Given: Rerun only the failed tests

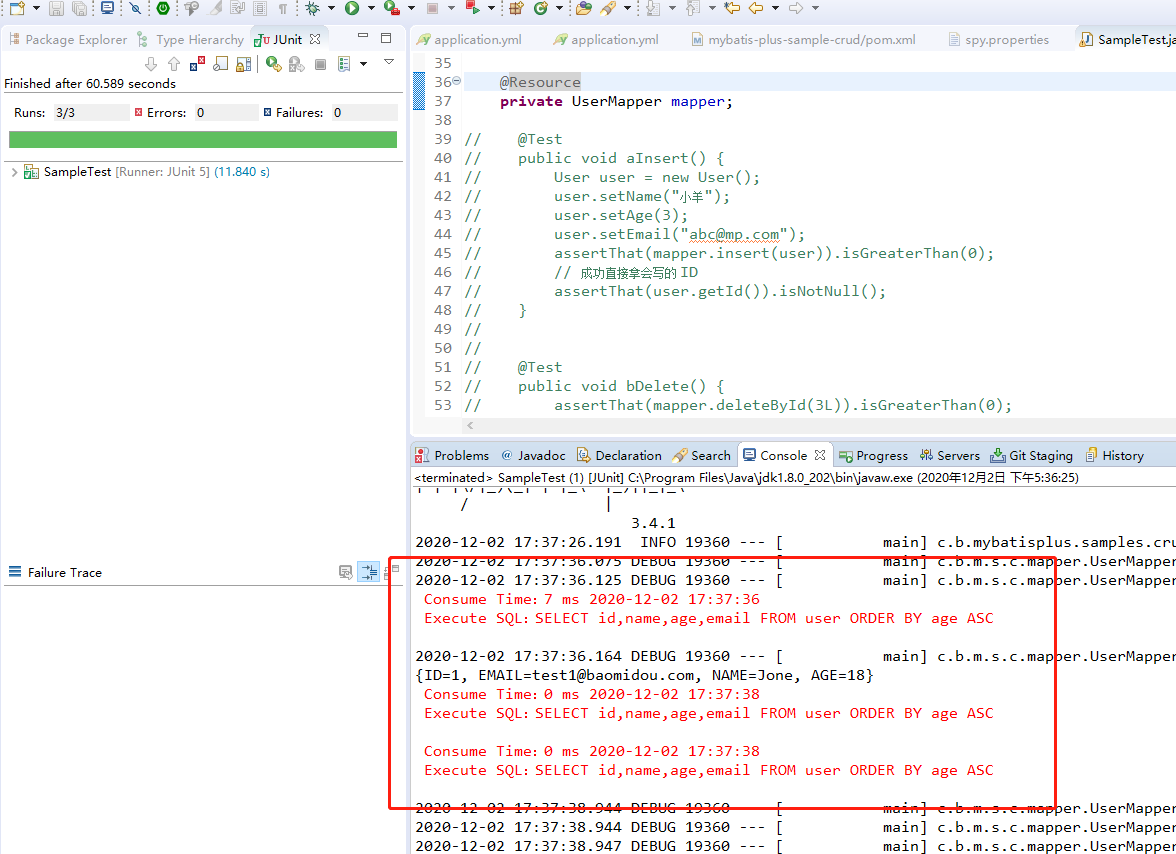Looking at the screenshot, I should tap(295, 64).
